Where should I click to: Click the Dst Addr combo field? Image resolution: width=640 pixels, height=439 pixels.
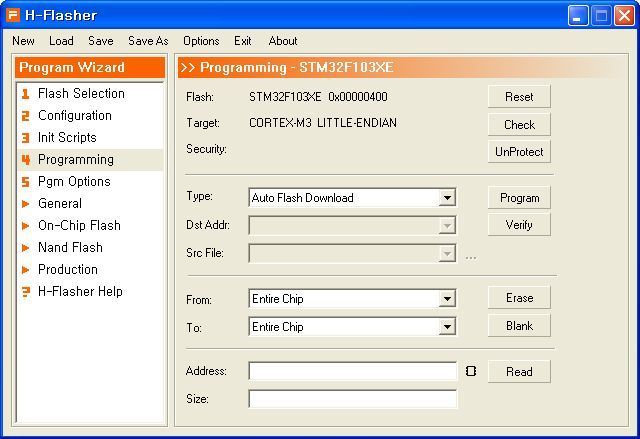(352, 225)
